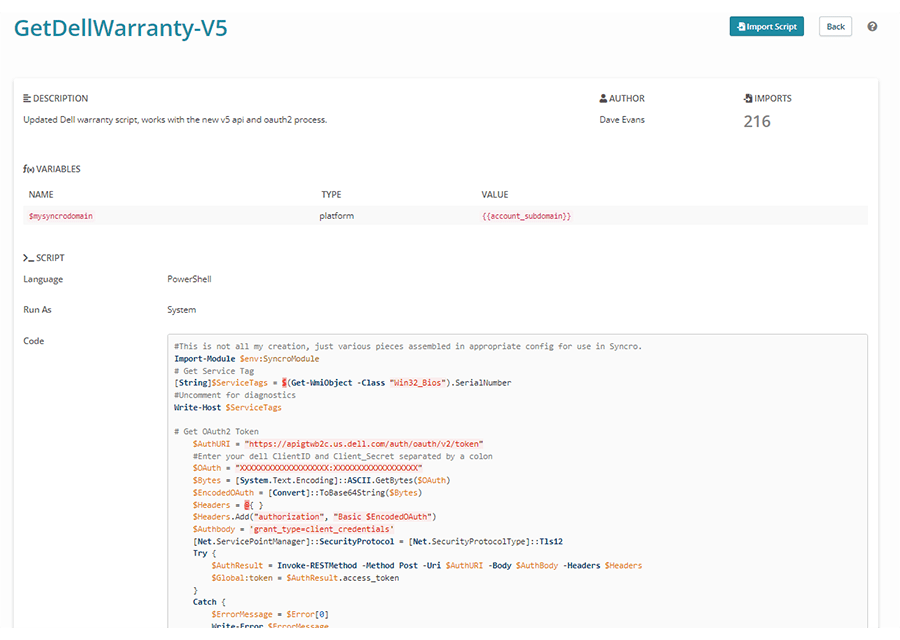Viewport: 900px width, 640px height.
Task: Click the Variables f(x) icon
Action: click(x=29, y=169)
